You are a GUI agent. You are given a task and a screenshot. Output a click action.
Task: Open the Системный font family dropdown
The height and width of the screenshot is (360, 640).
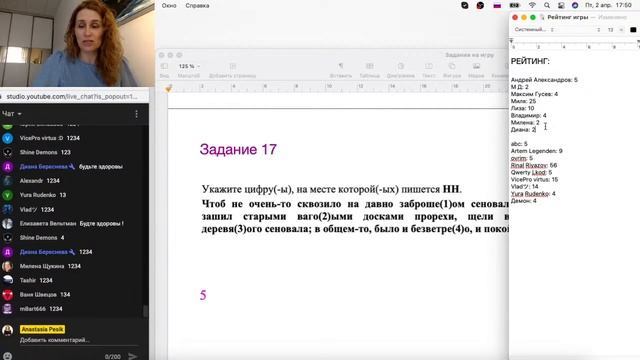534,29
